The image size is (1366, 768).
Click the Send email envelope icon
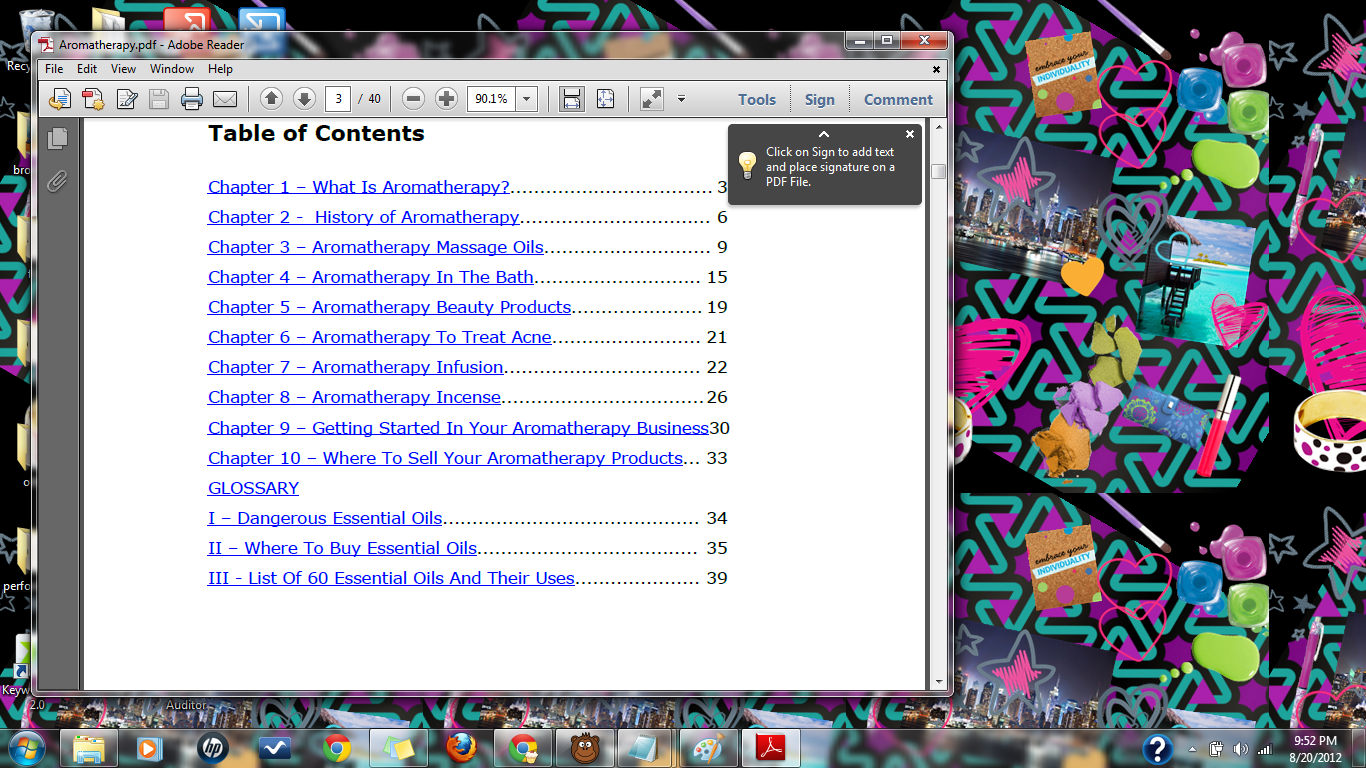coord(225,99)
